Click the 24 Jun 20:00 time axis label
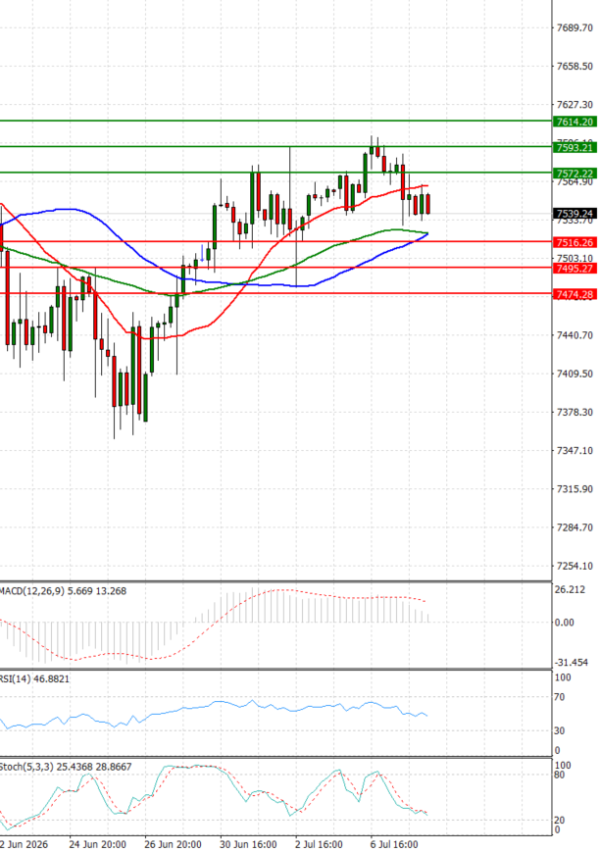 click(98, 844)
